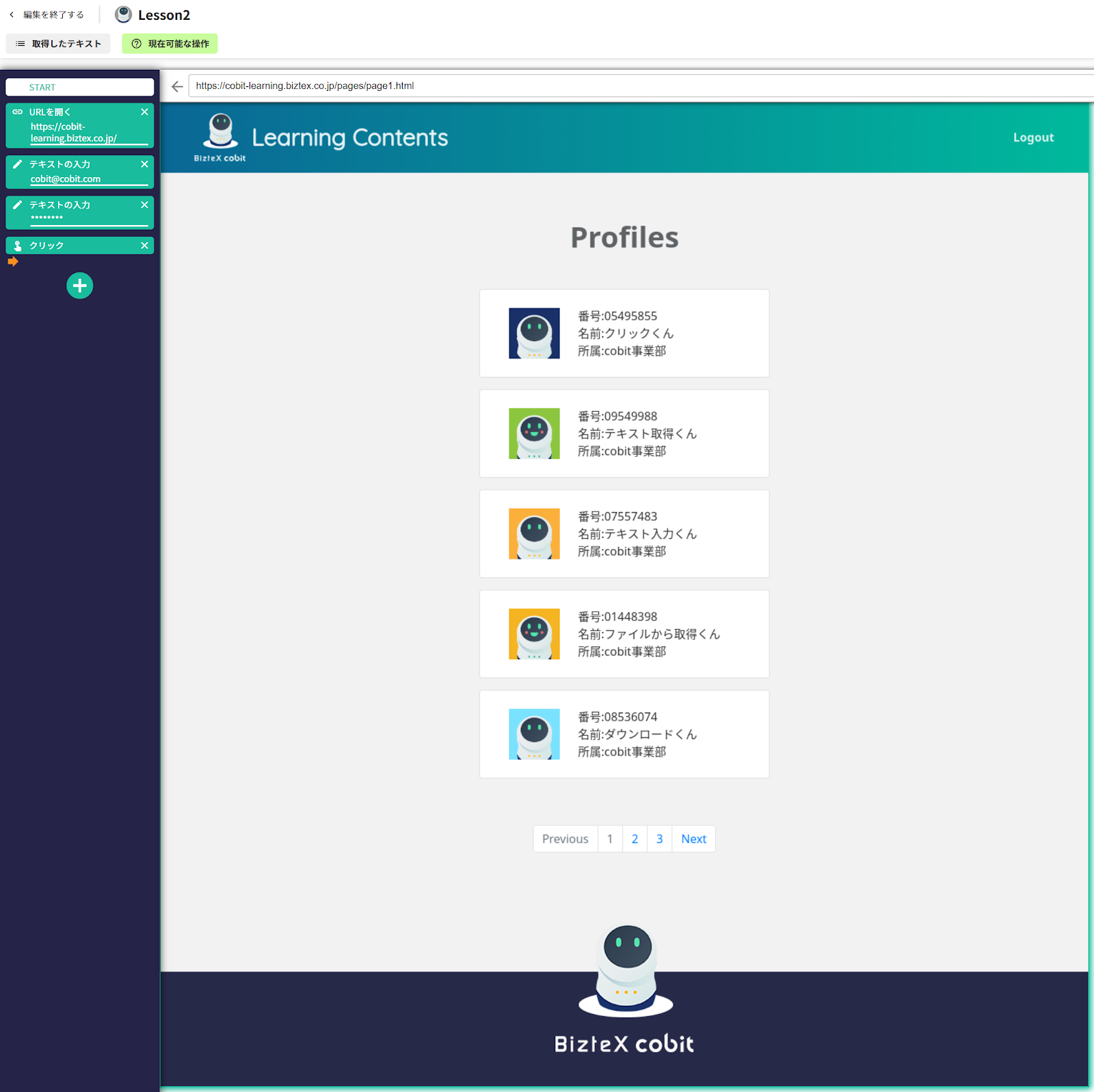Viewport: 1094px width, 1092px height.
Task: Click the Lesson2 robot avatar icon
Action: coord(123,14)
